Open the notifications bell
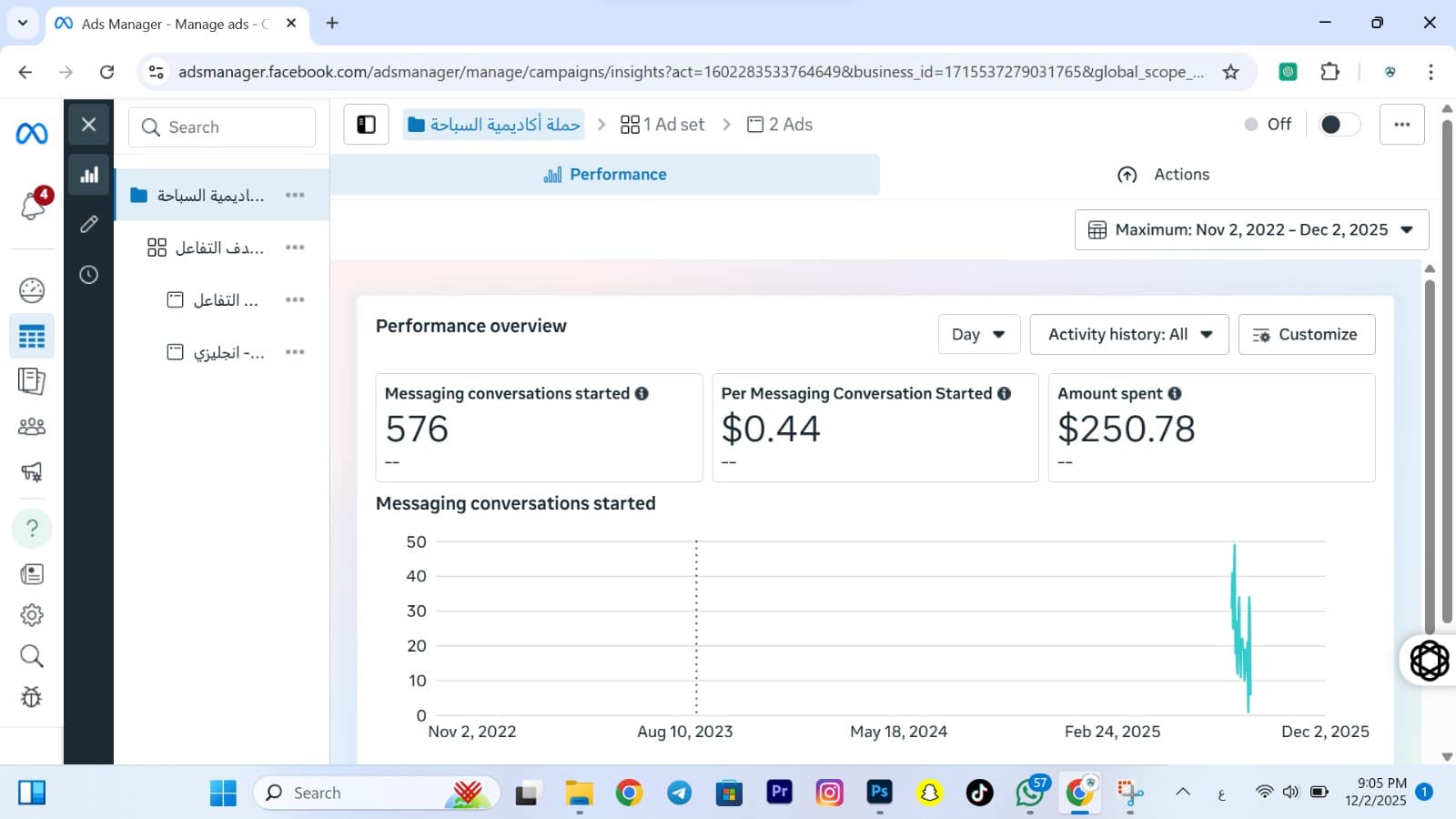This screenshot has height=819, width=1456. (33, 206)
